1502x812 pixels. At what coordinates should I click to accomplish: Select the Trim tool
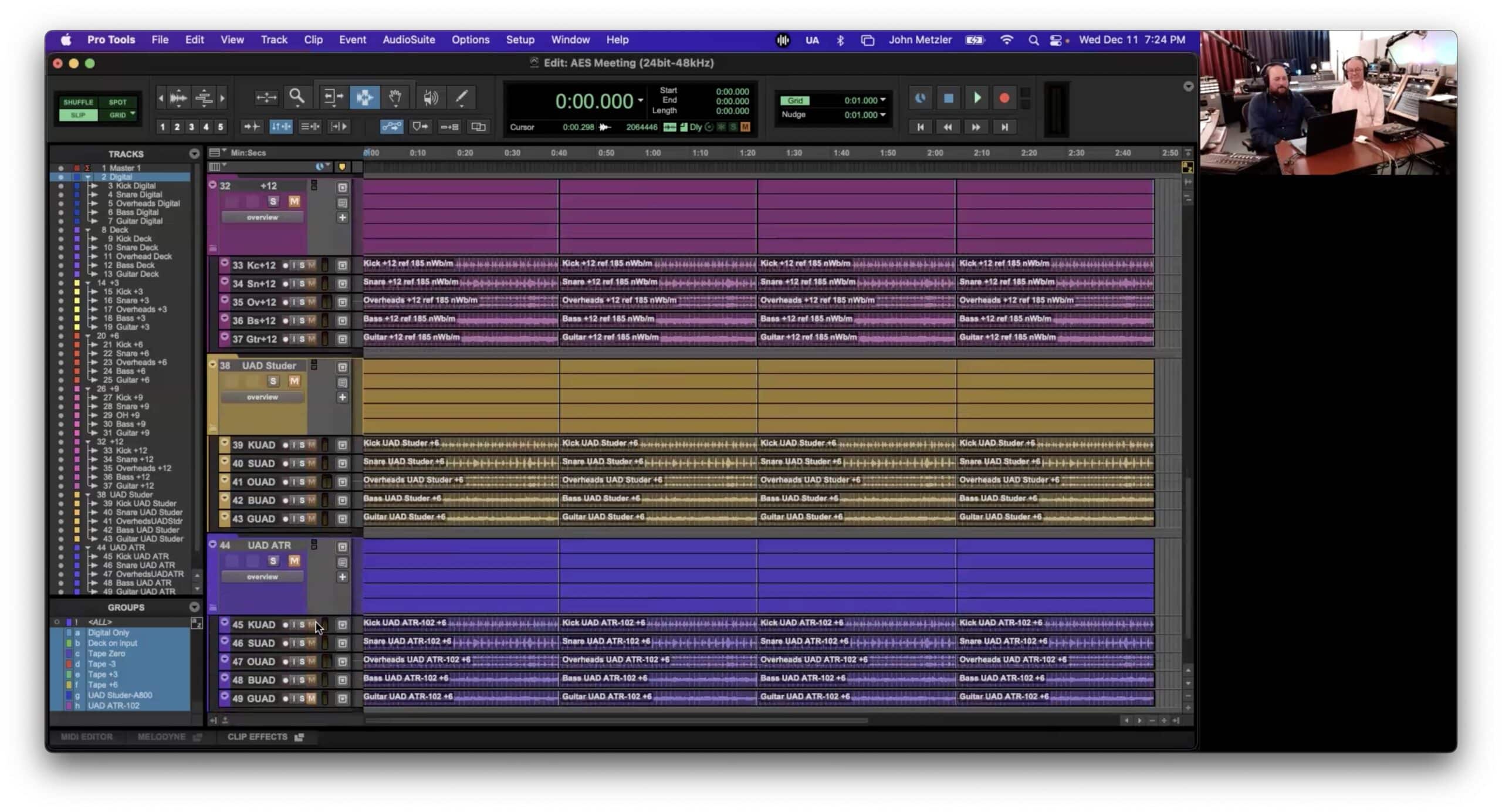(x=333, y=97)
